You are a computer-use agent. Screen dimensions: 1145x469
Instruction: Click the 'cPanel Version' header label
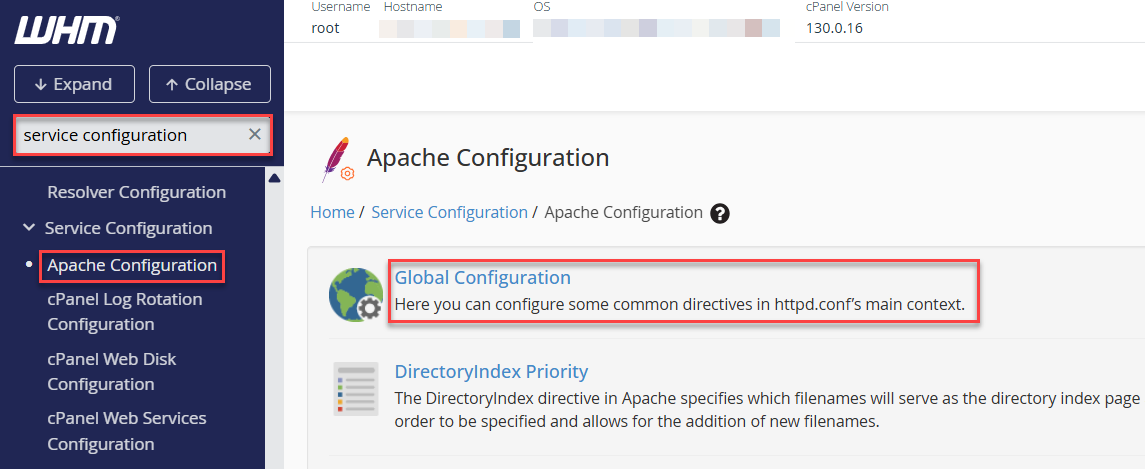tap(847, 7)
